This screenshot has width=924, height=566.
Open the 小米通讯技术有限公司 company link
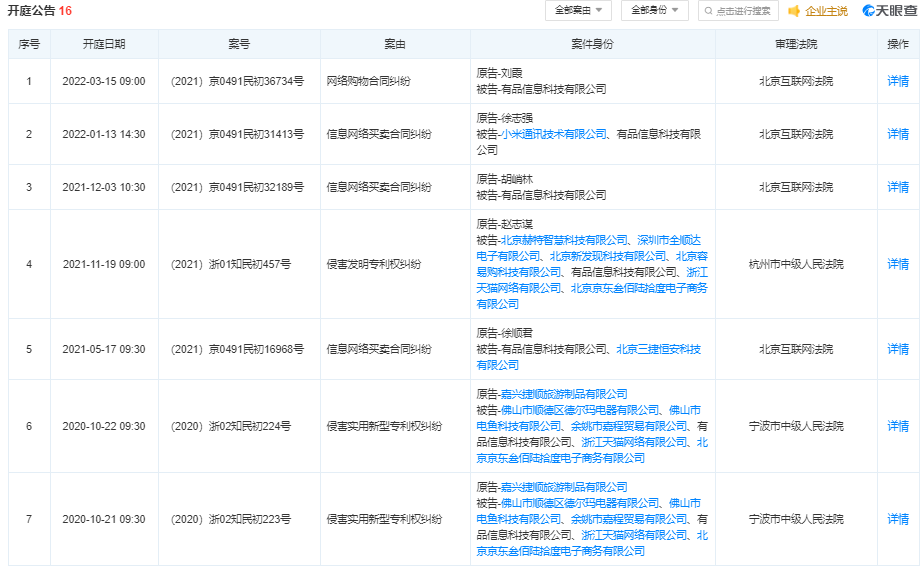pos(553,134)
